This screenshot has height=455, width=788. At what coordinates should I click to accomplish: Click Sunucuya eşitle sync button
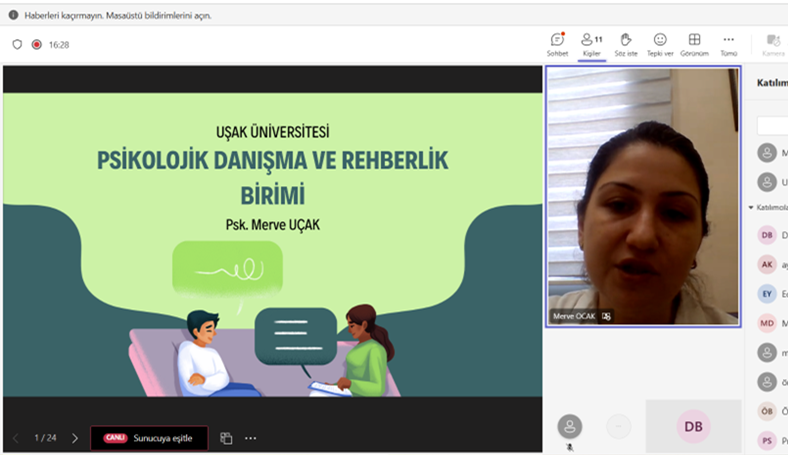[149, 438]
